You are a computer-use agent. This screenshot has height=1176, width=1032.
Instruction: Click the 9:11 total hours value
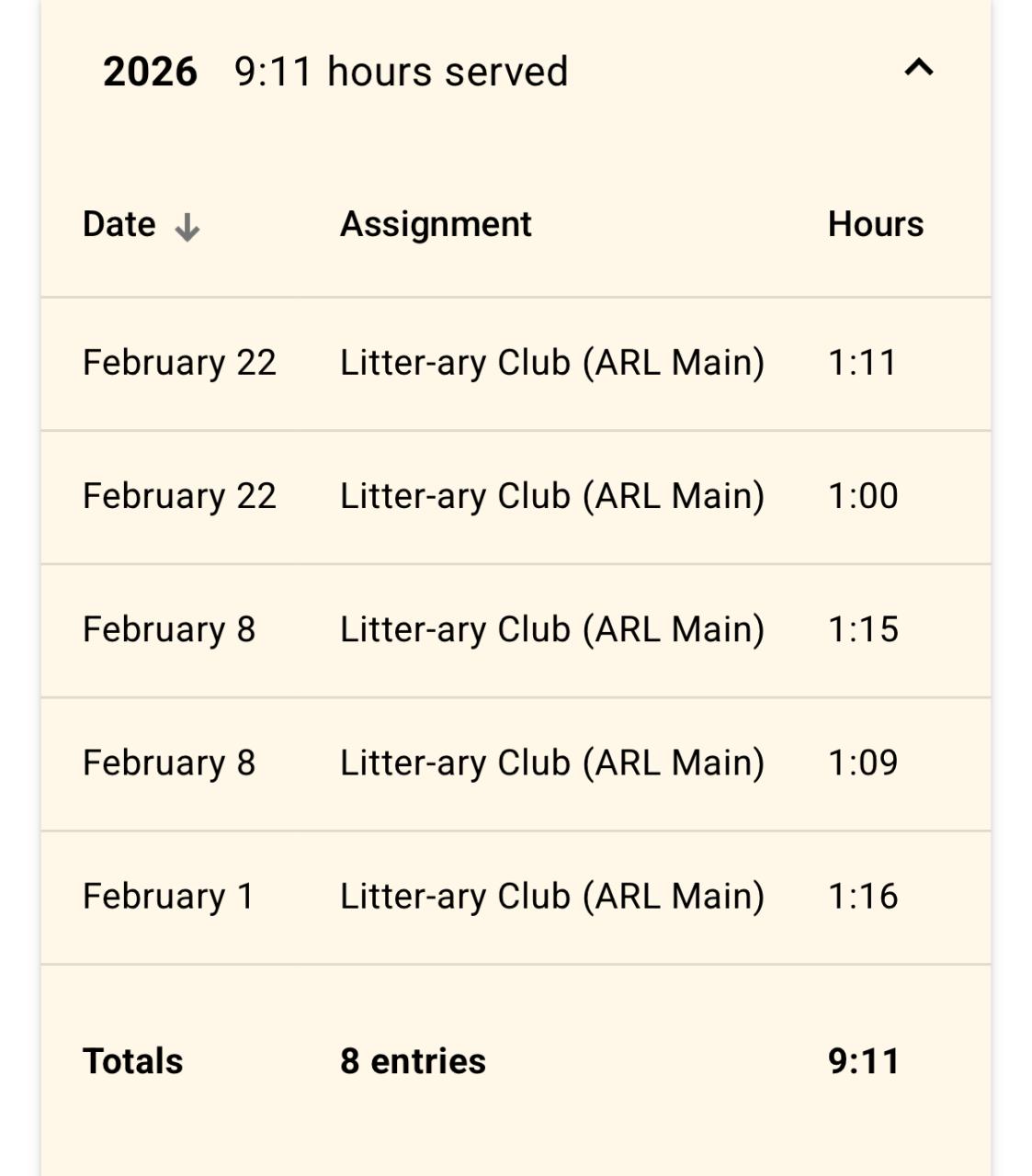863,1061
